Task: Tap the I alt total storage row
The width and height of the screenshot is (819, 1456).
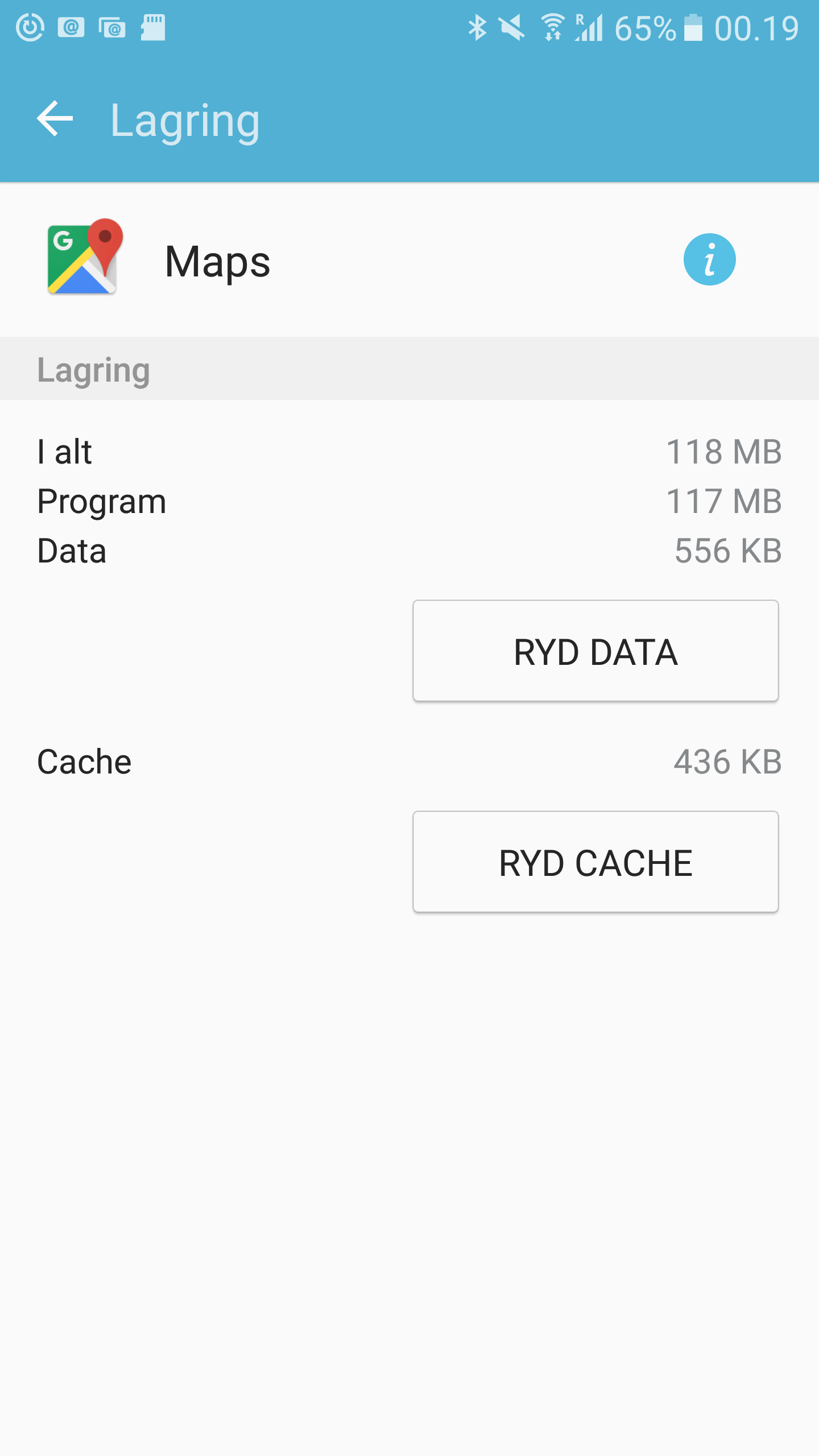Action: (x=409, y=452)
